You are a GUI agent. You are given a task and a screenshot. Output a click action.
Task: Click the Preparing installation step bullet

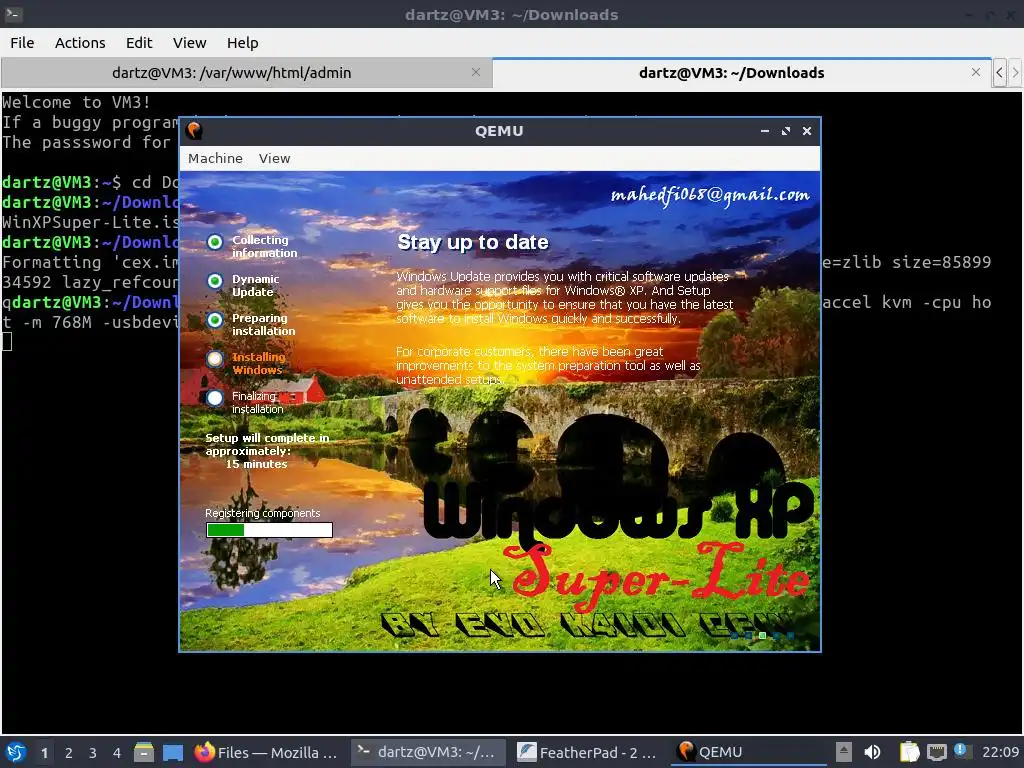tap(215, 320)
